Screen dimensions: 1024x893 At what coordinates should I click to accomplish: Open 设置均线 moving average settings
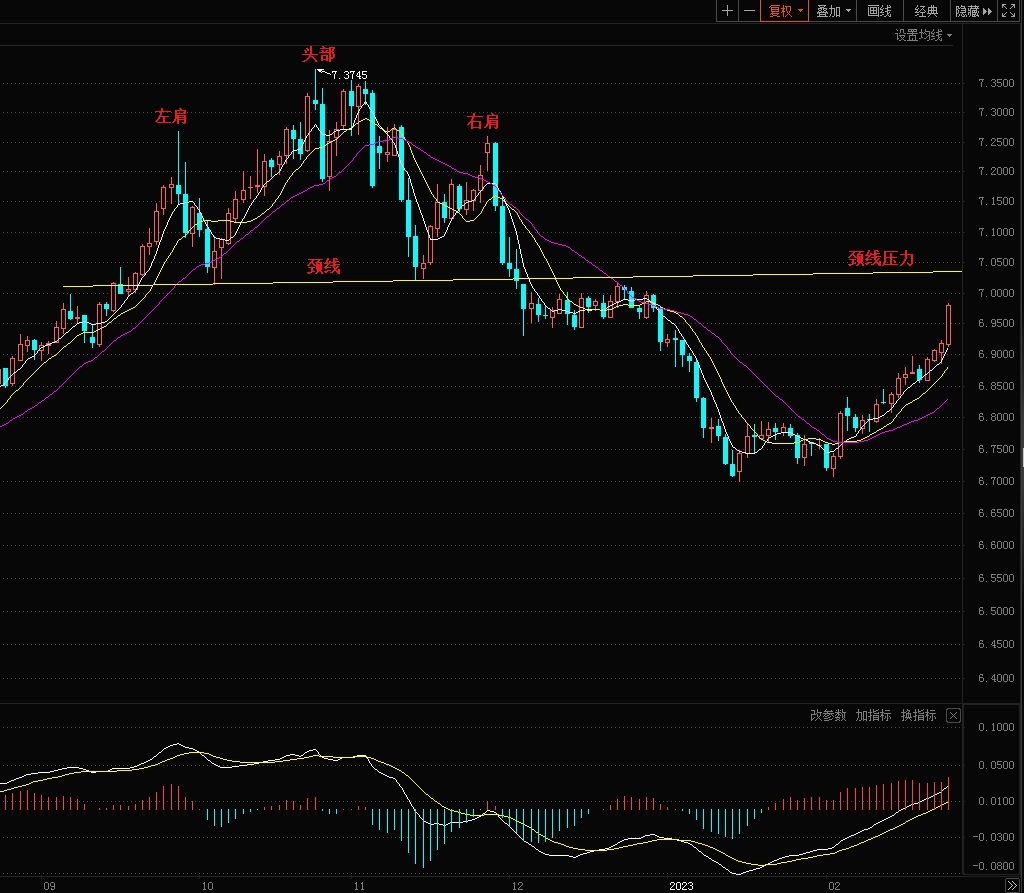point(923,35)
